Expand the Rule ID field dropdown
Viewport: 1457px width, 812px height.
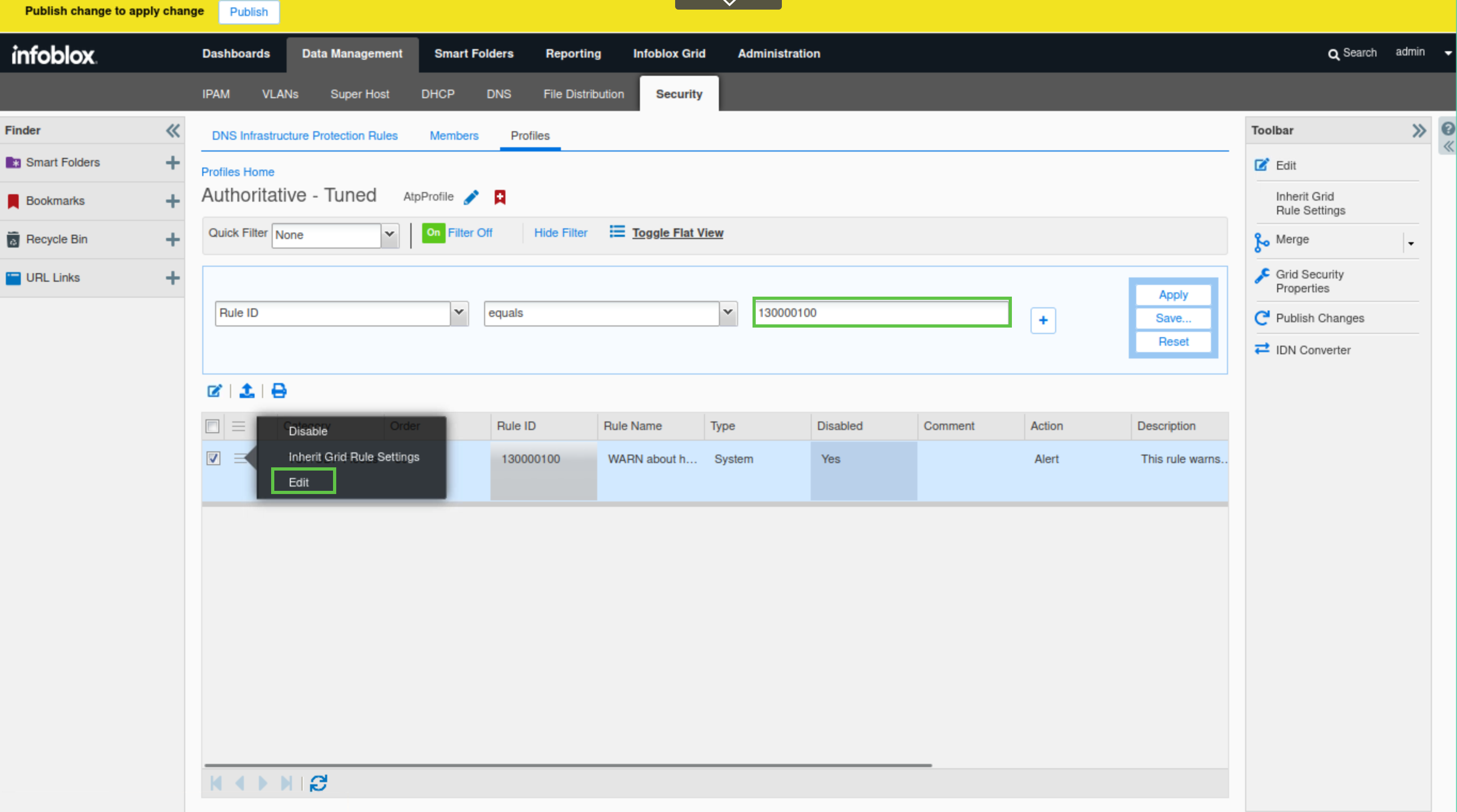458,313
